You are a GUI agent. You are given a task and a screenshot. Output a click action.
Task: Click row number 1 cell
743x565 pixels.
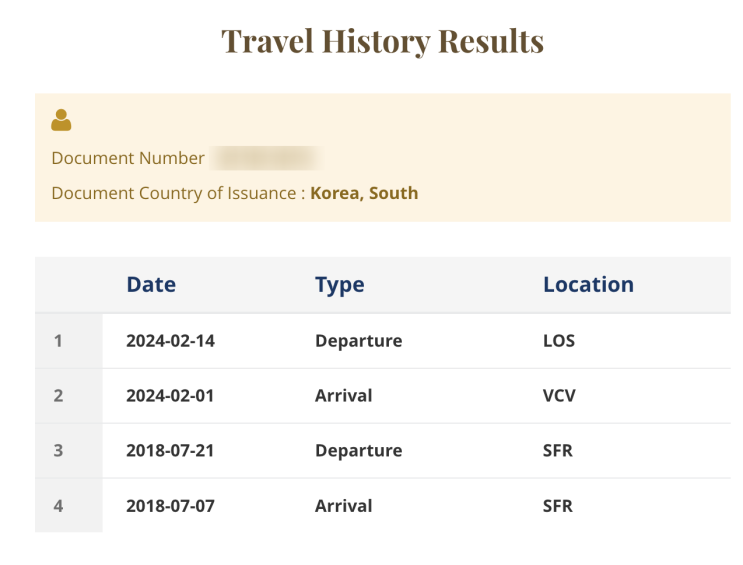(58, 341)
